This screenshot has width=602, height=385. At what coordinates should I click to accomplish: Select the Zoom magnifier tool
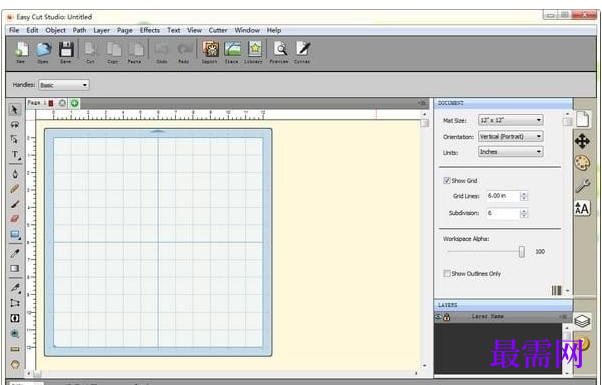coord(15,334)
